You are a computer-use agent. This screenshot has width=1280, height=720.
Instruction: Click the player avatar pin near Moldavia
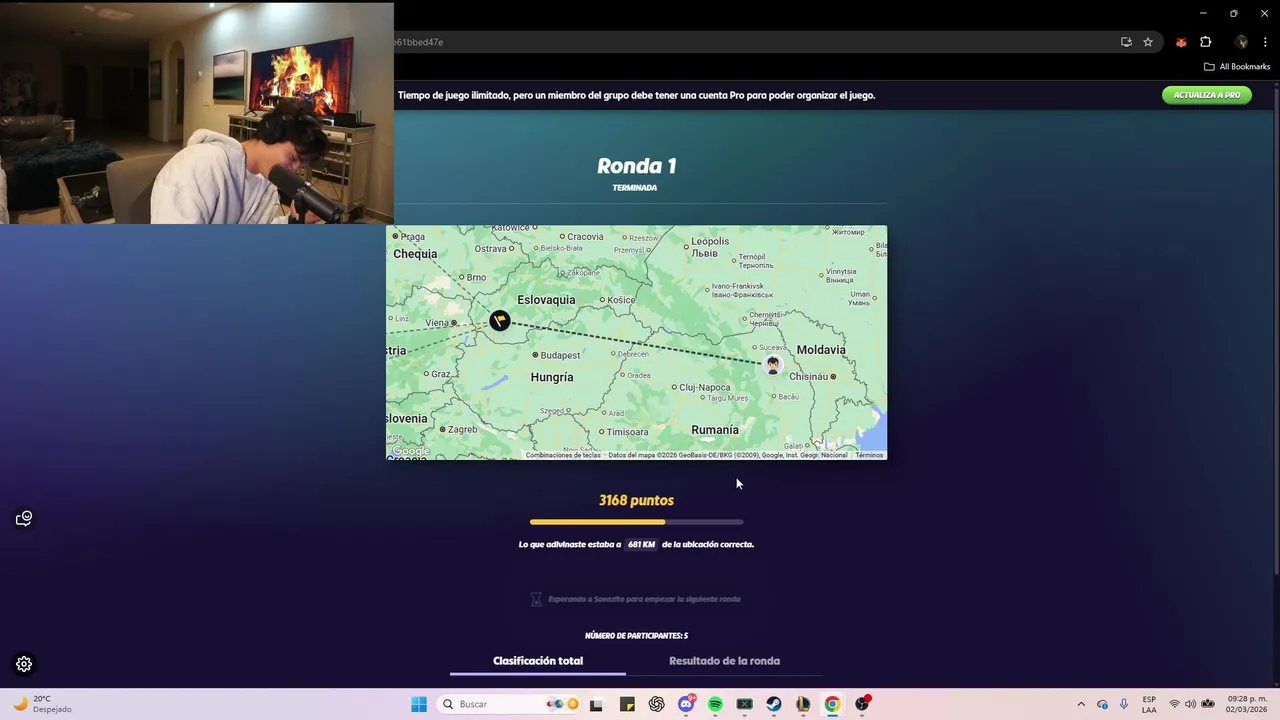(772, 364)
